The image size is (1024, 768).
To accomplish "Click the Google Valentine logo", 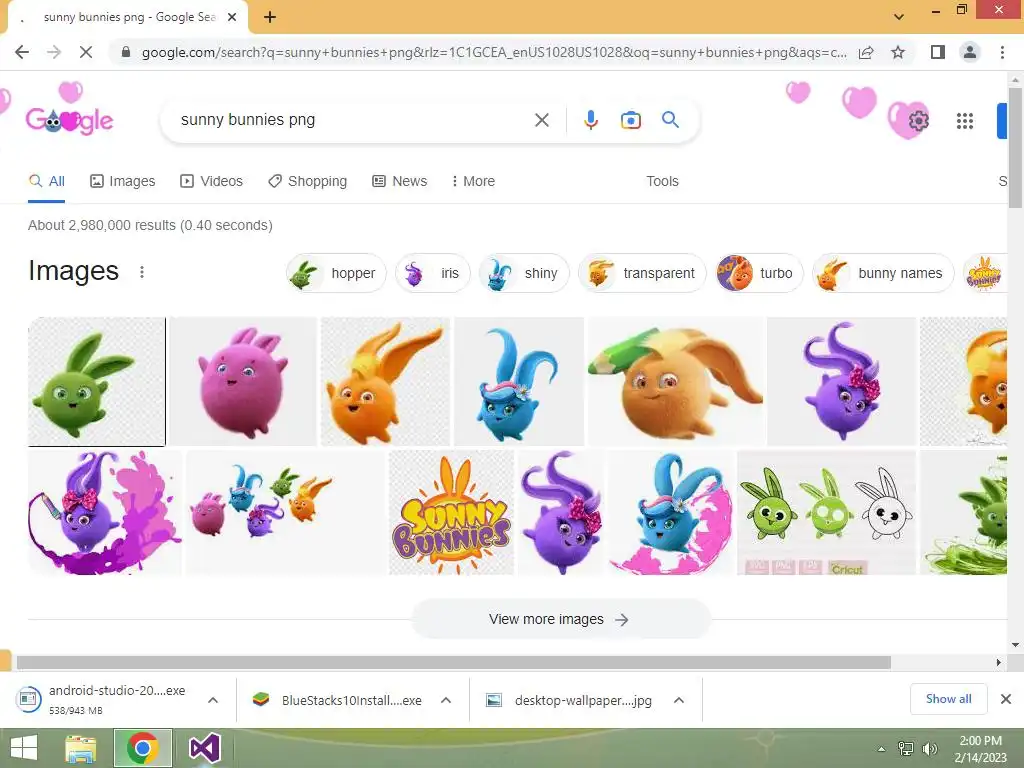I will click(x=69, y=120).
